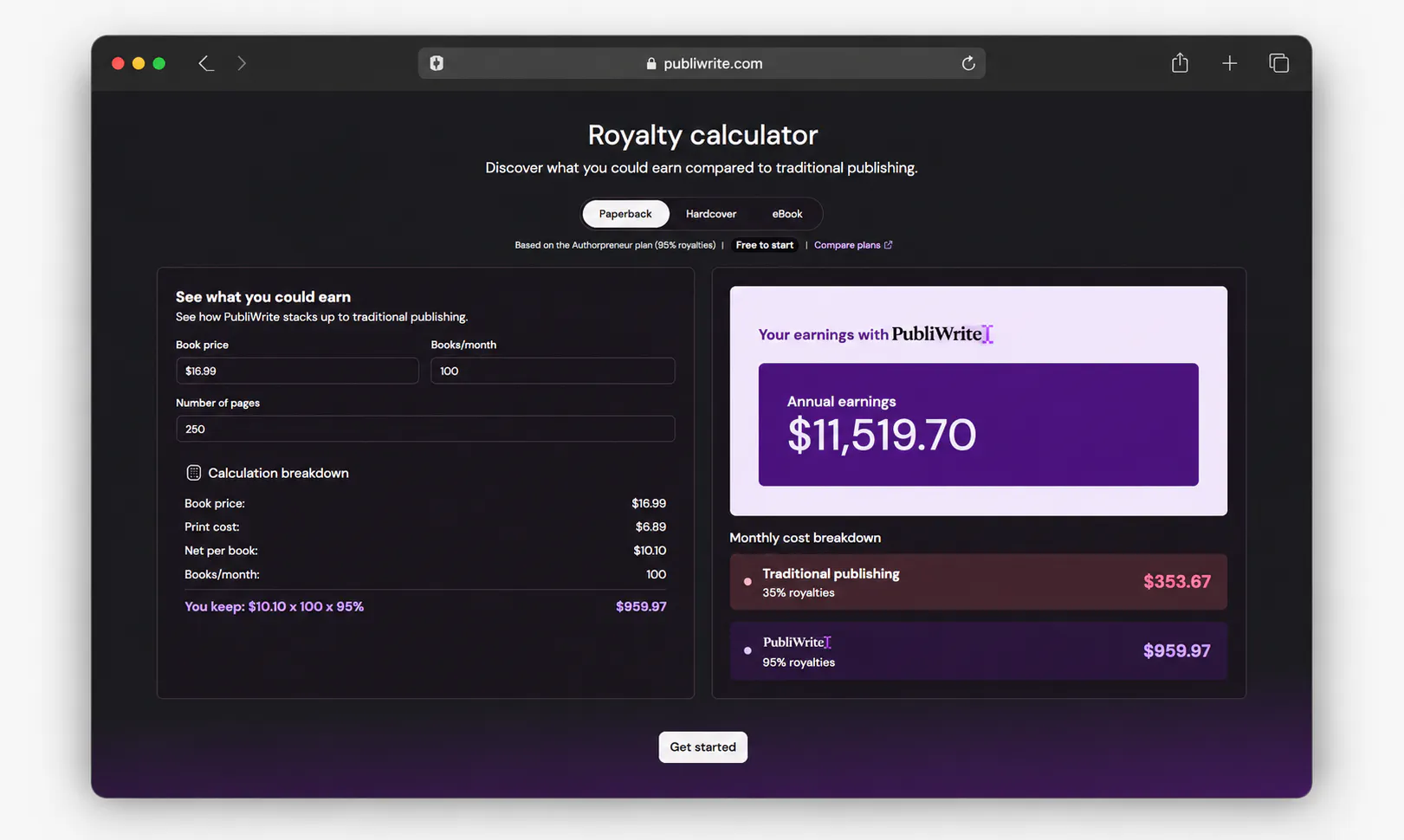This screenshot has width=1404, height=840.
Task: Switch to the Hardcover tab
Action: pyautogui.click(x=711, y=214)
